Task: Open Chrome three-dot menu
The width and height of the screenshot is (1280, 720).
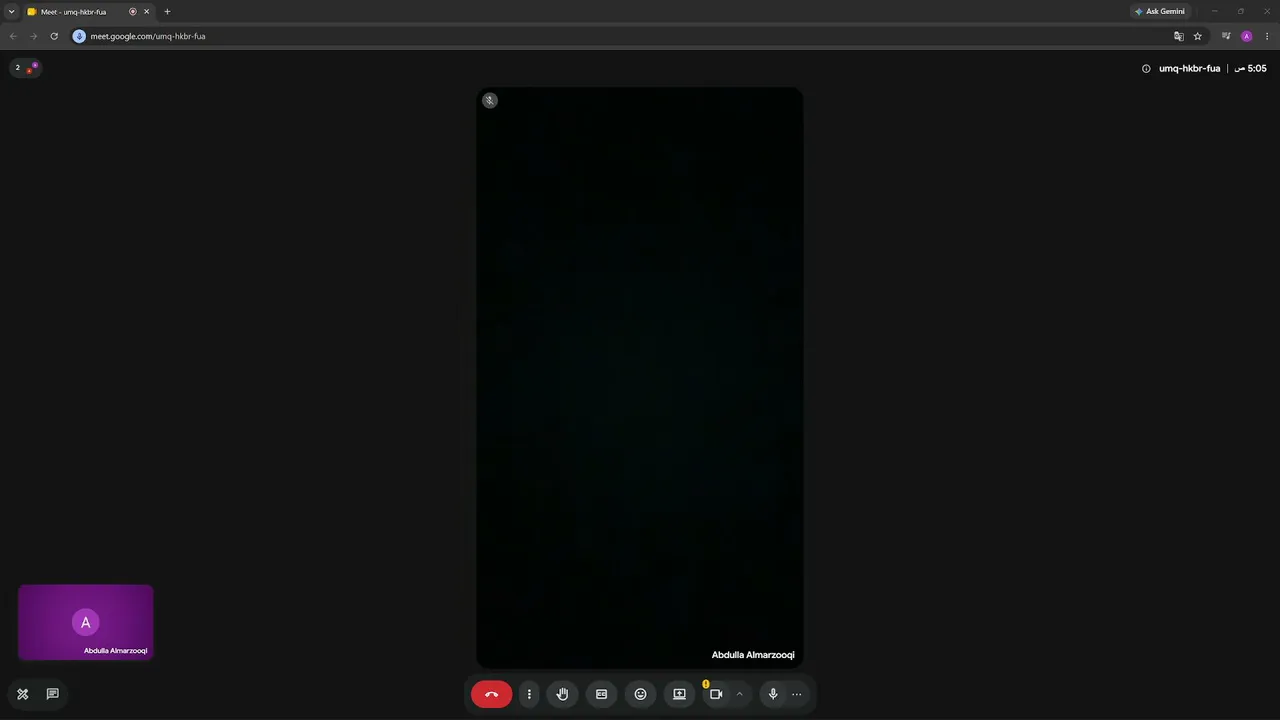Action: [1265, 36]
